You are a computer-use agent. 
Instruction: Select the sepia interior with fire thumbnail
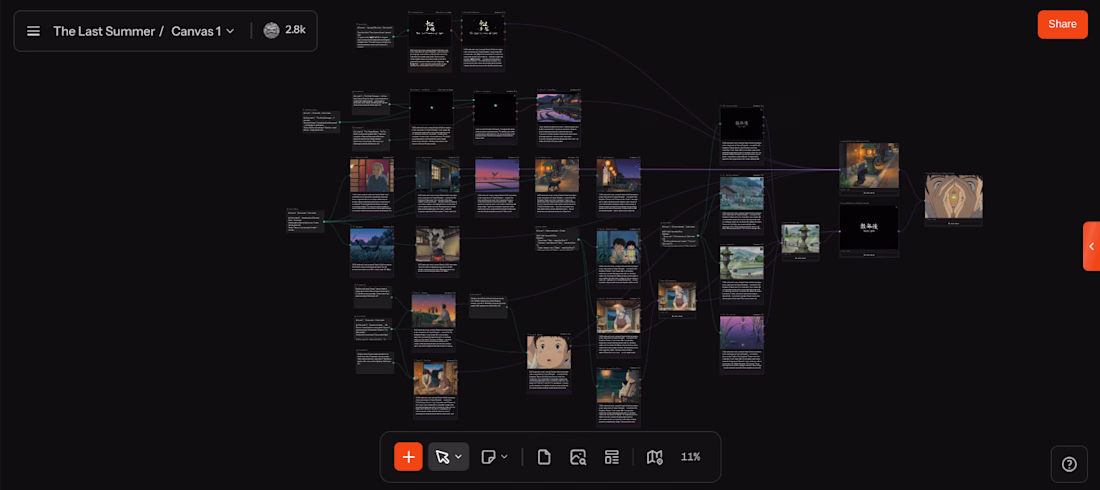pos(437,246)
